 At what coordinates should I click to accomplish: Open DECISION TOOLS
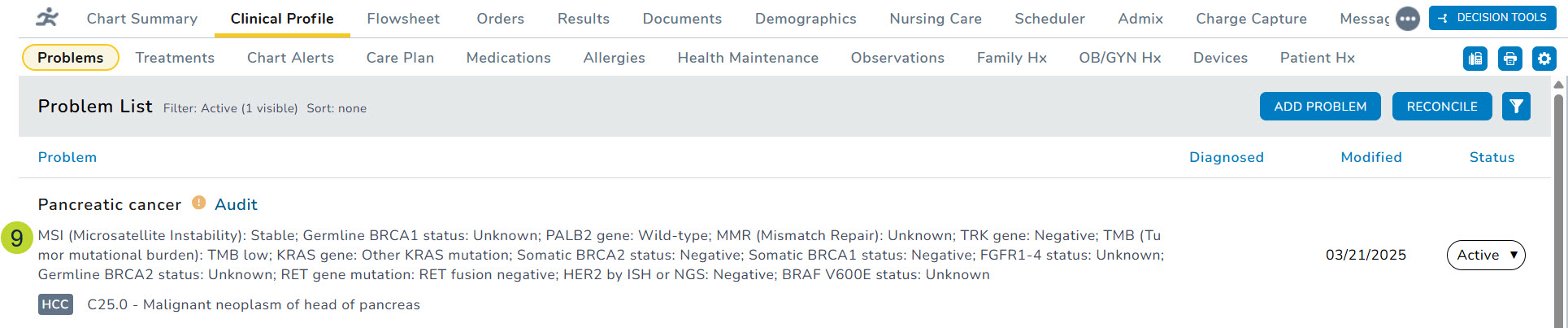(1492, 18)
